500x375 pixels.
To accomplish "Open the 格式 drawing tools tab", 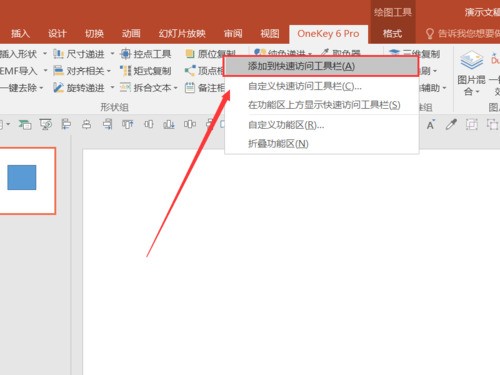I will [x=392, y=34].
